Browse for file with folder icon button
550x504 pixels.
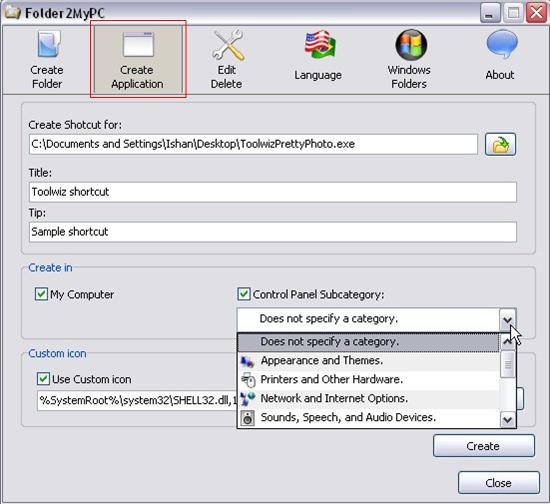click(500, 144)
